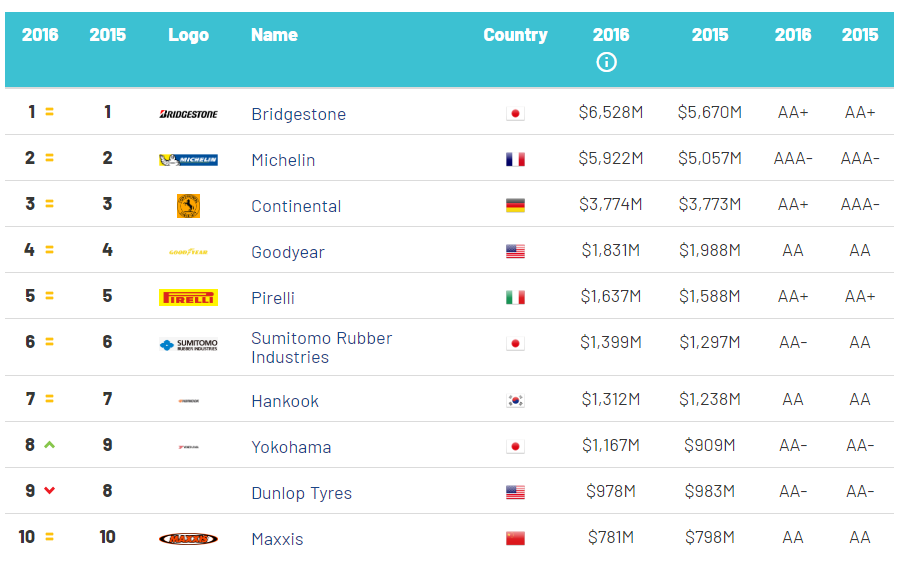
Task: Click the Bridgestone logo
Action: click(189, 114)
